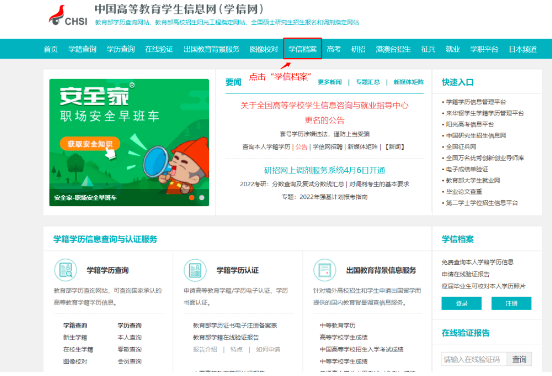Click the 图像校对 link under 学籍查询

75,361
